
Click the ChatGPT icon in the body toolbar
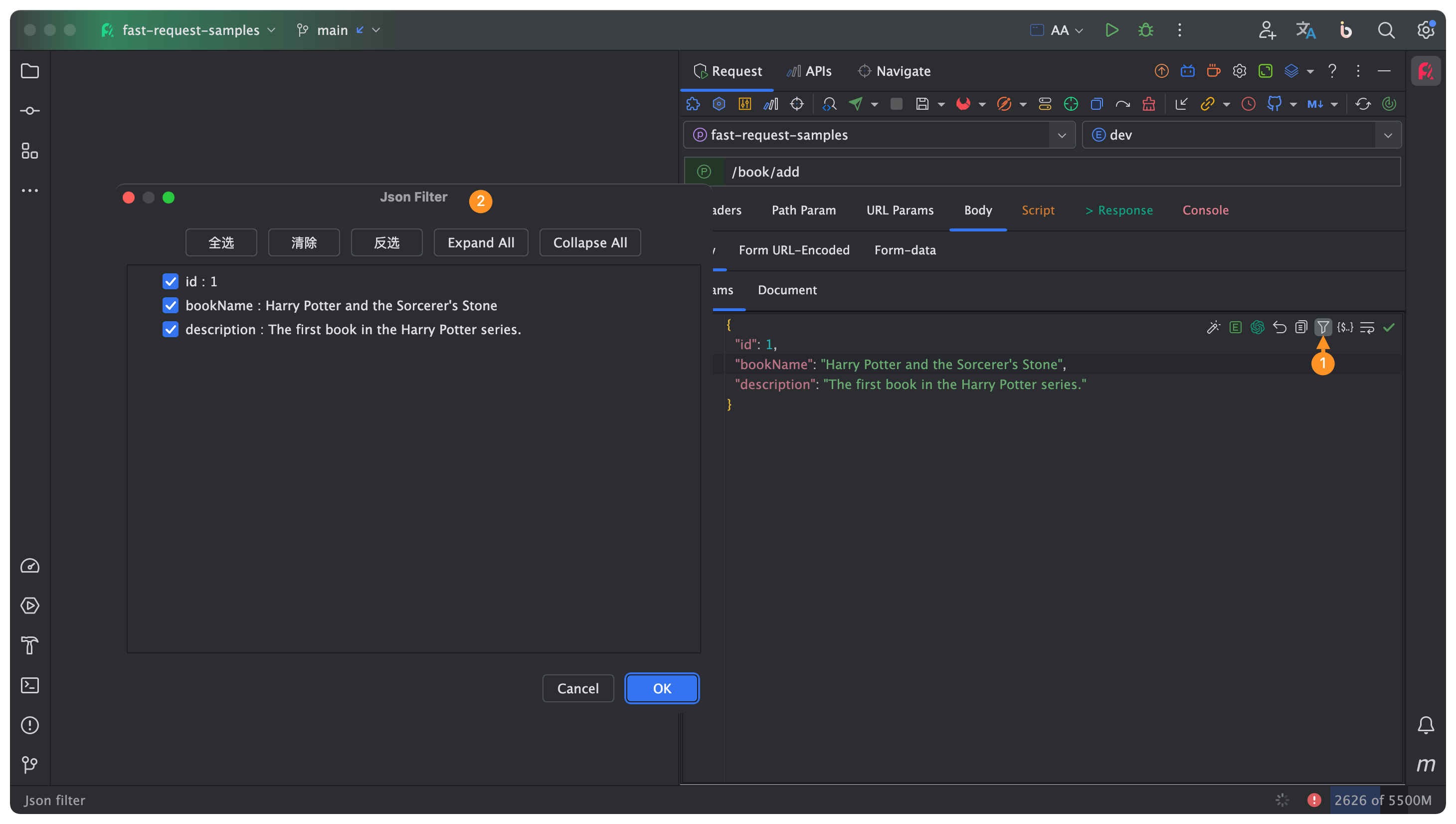click(x=1258, y=327)
